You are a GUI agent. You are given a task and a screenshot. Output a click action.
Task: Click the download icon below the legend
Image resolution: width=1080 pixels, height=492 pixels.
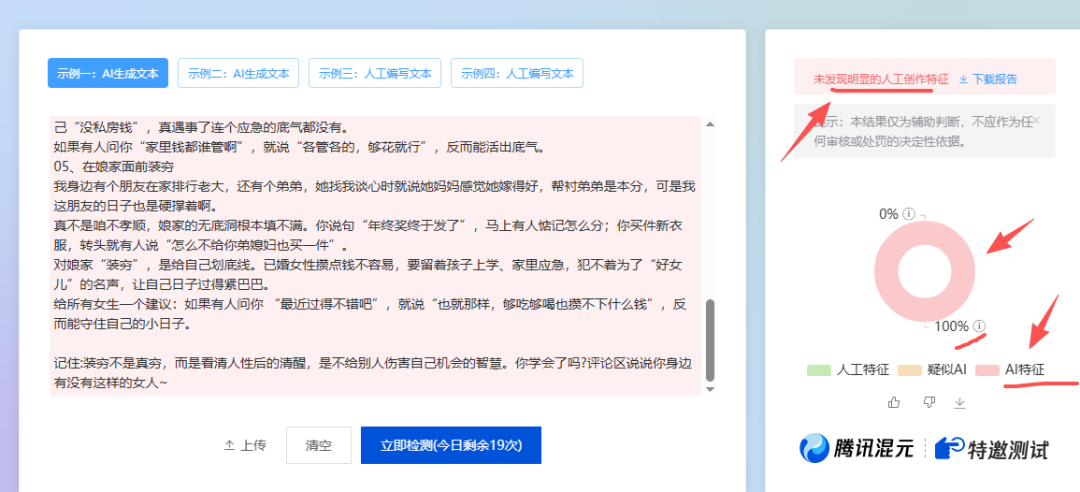point(960,402)
